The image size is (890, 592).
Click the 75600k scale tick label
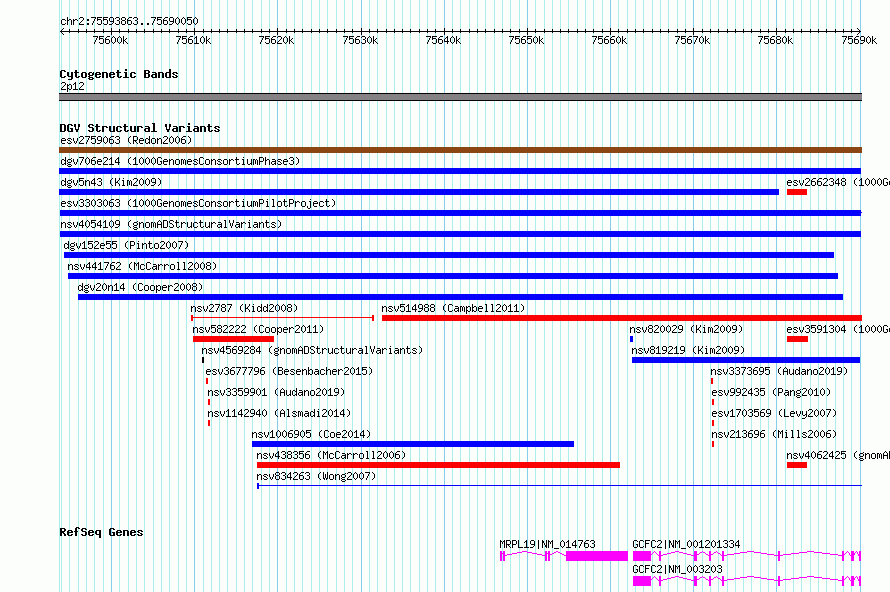coord(110,40)
